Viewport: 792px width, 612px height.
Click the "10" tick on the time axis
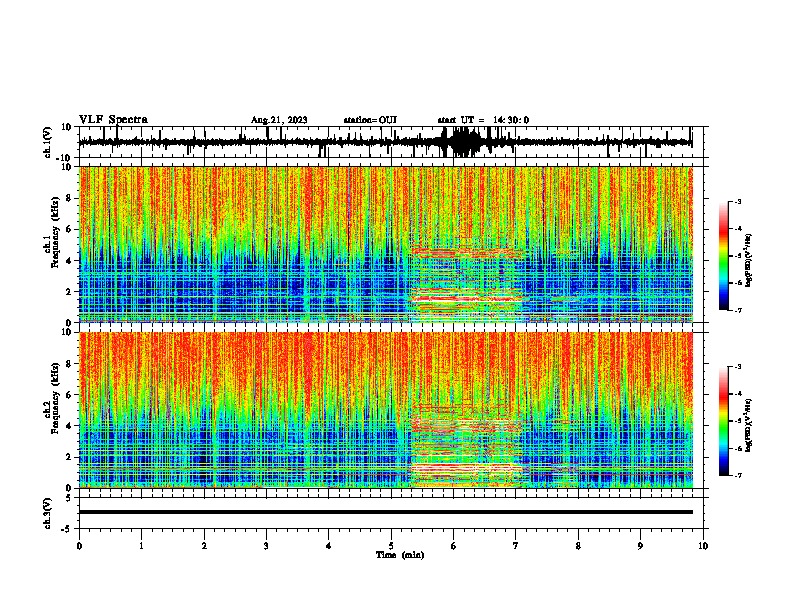[x=703, y=546]
